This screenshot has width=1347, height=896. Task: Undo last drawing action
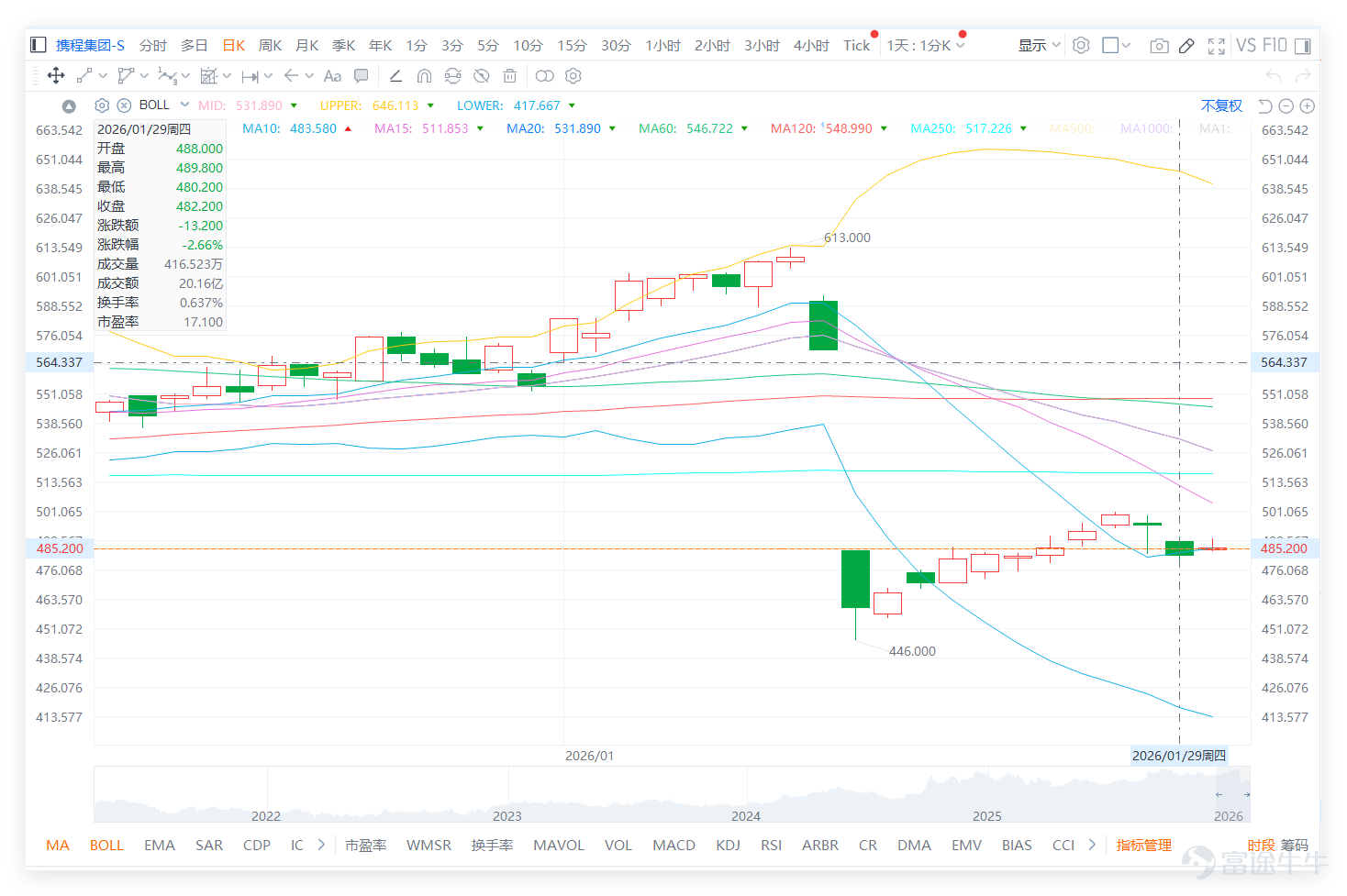click(x=1273, y=76)
